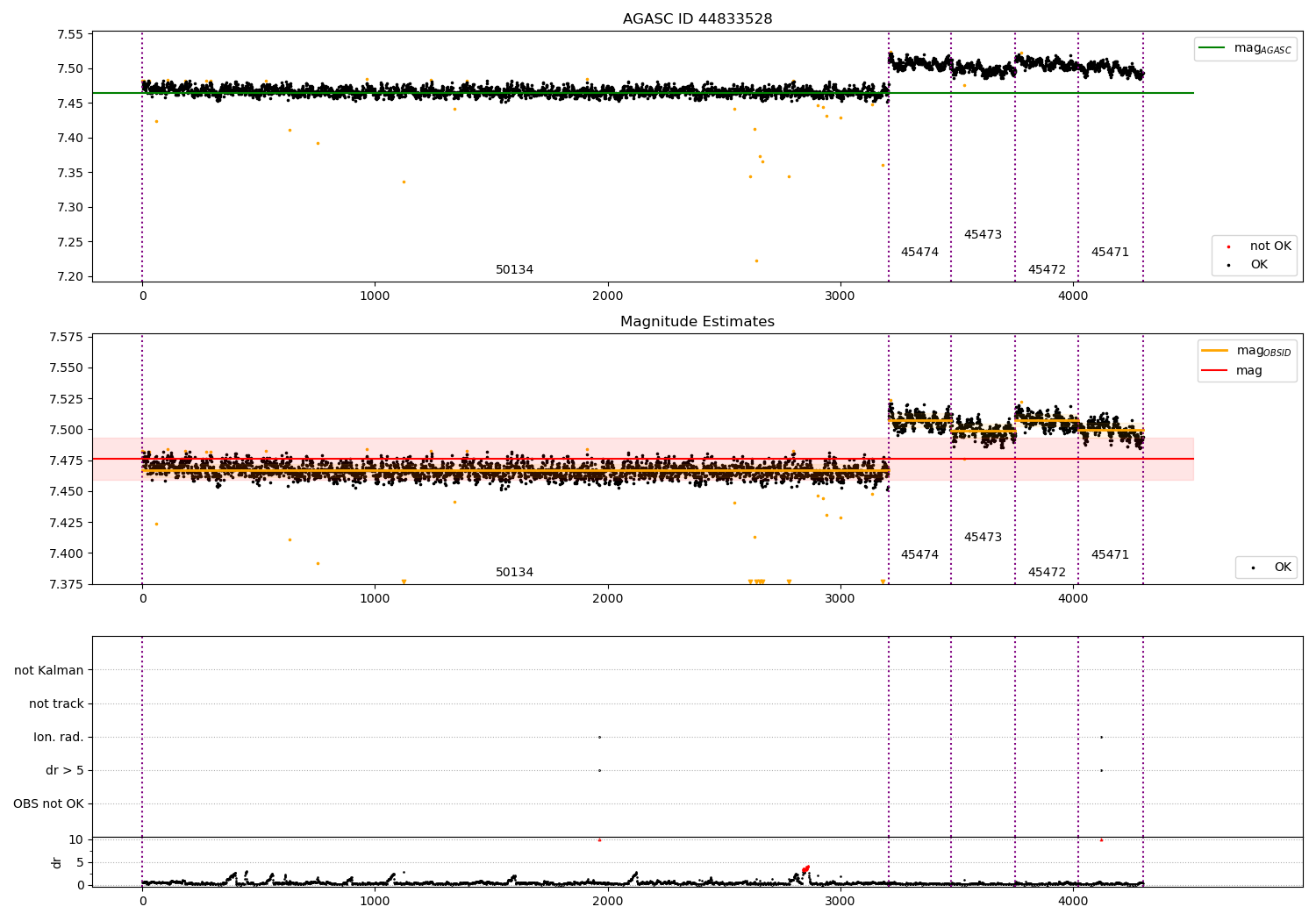Click x-tick 2000 under top panel
Screen dimensions: 1316x921
click(608, 296)
